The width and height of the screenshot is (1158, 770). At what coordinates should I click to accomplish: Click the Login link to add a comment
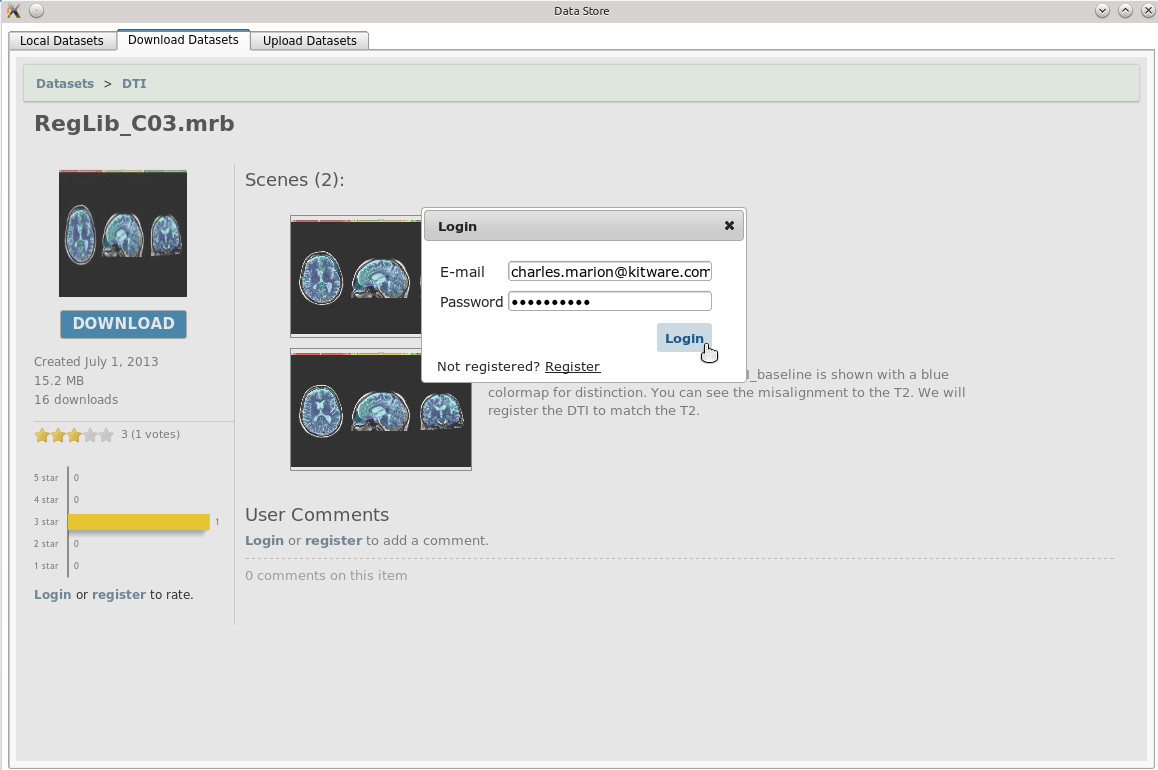(264, 541)
